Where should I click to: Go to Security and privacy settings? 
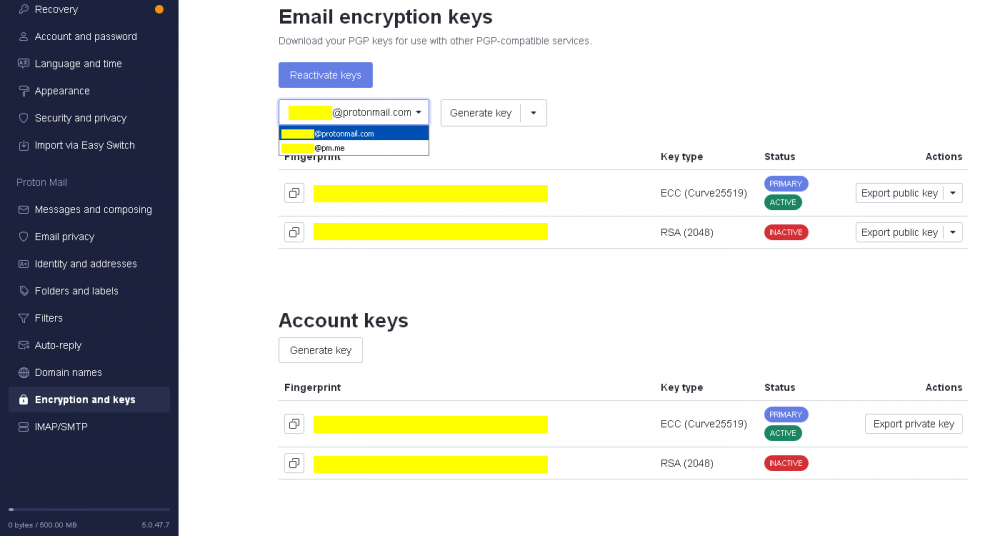pyautogui.click(x=80, y=118)
